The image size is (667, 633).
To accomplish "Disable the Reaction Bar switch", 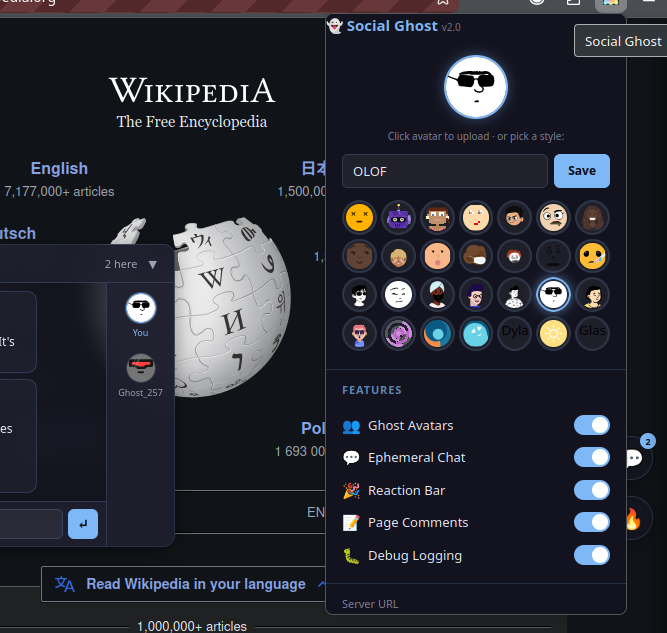I will (592, 490).
